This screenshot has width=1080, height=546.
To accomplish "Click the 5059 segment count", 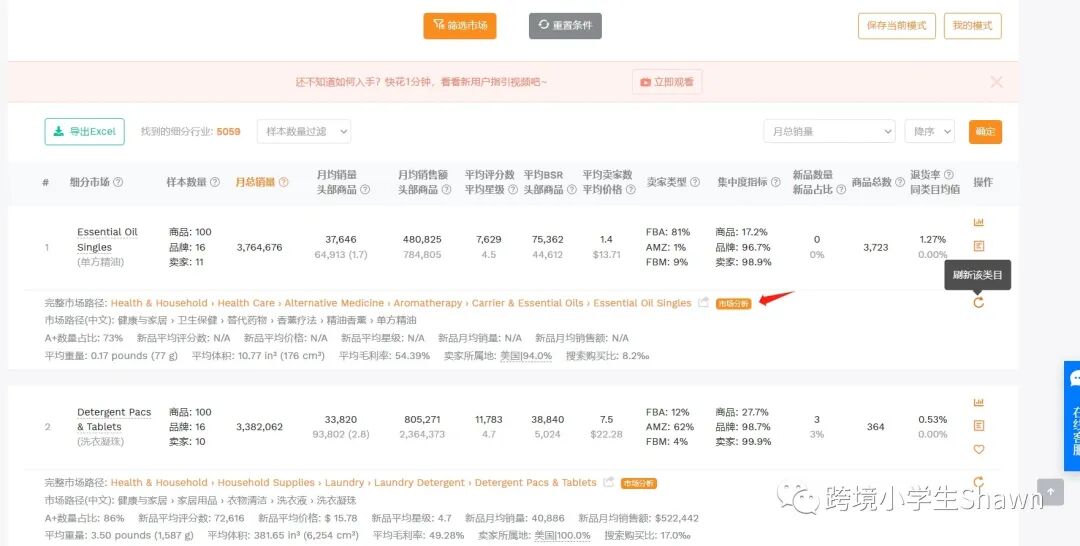I will (228, 132).
